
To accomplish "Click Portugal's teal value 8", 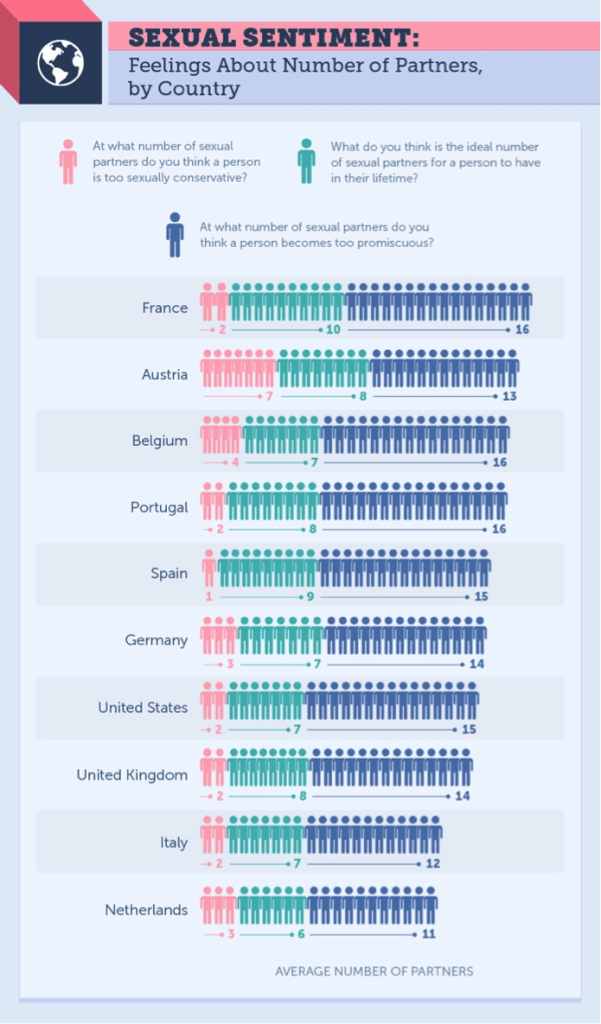I will tap(313, 529).
